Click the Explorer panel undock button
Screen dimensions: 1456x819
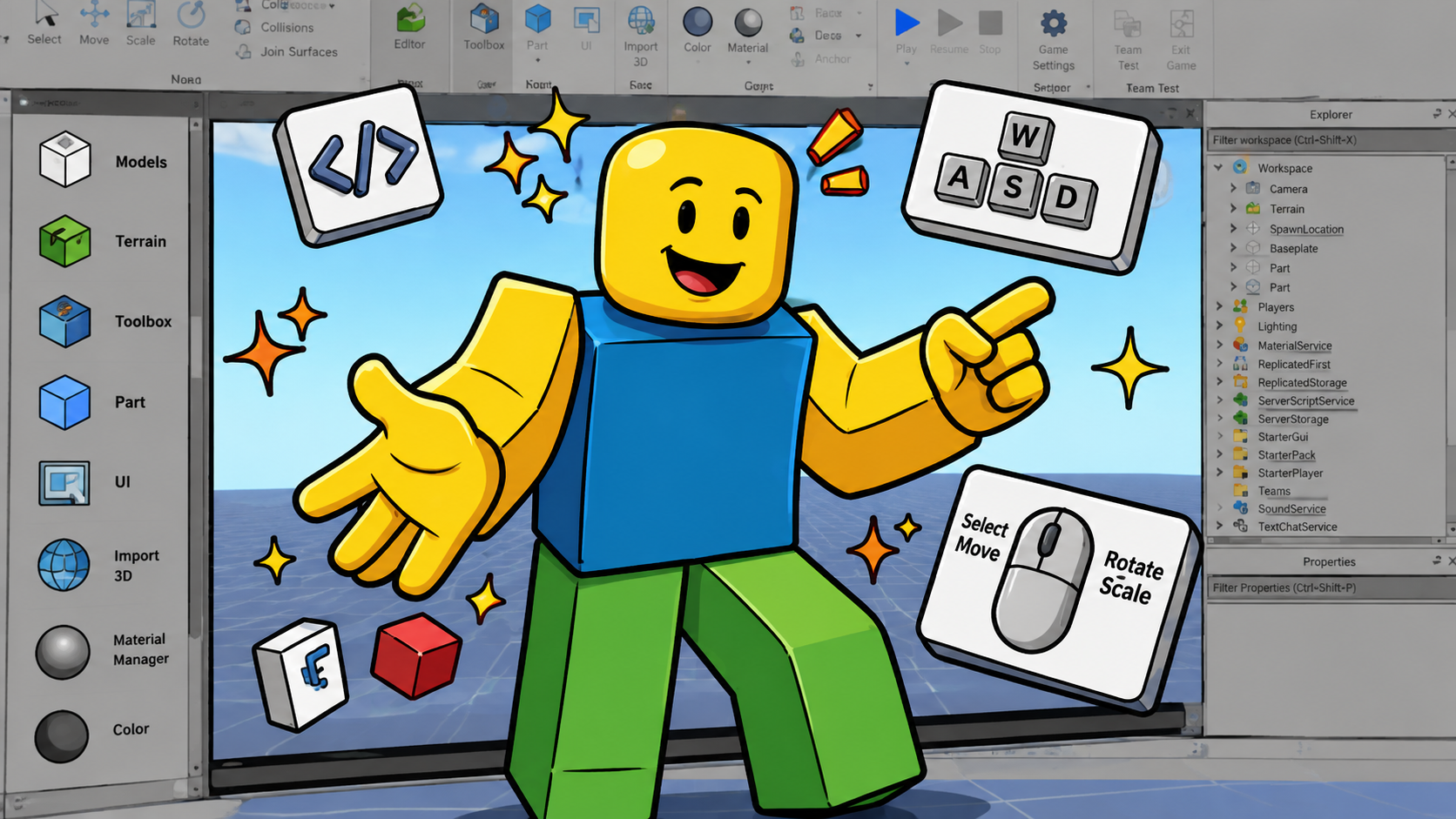coord(1437,113)
